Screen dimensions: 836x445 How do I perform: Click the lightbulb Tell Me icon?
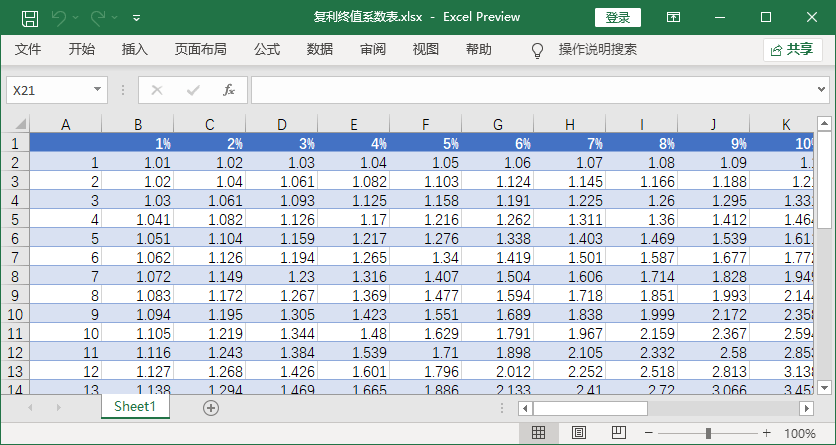point(537,50)
